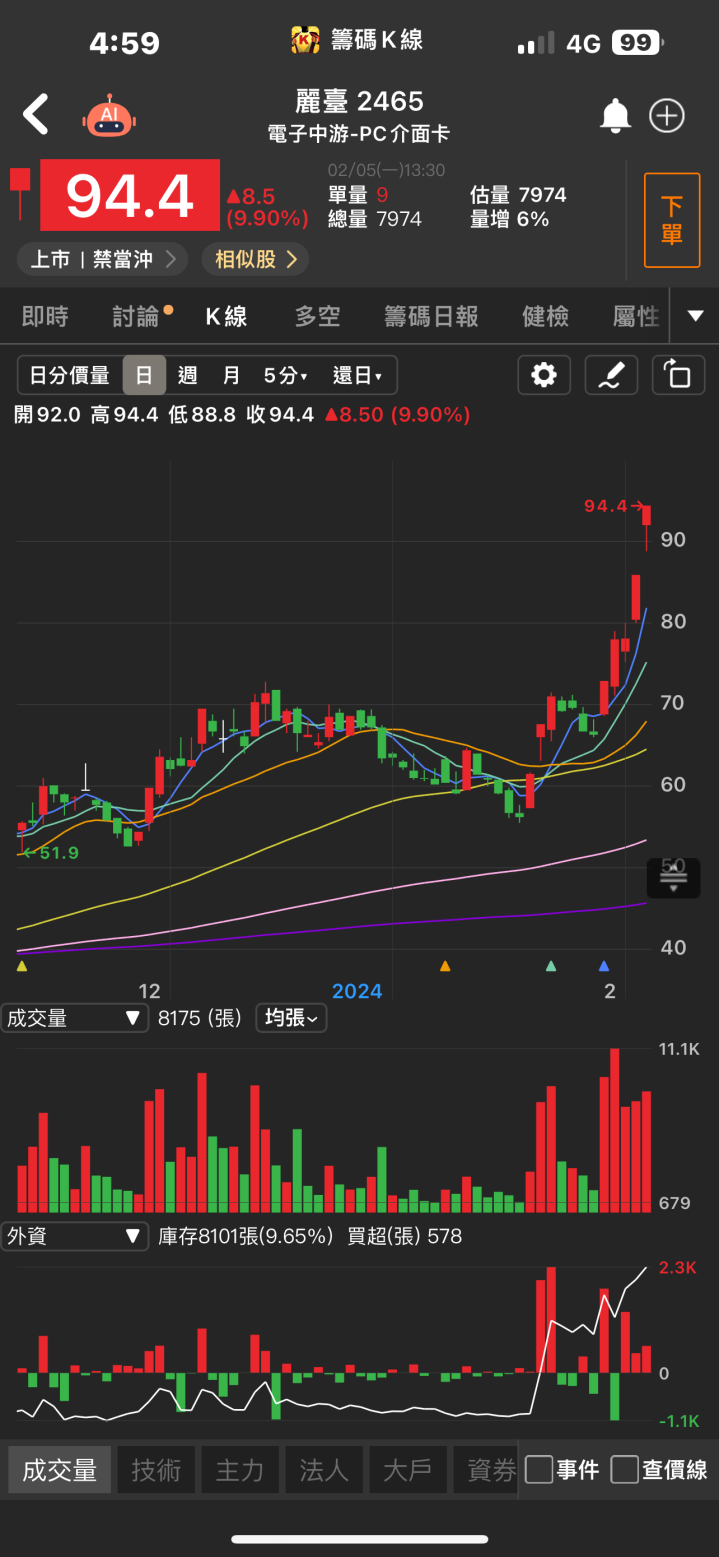Open the 均張 dropdown
This screenshot has height=1557, width=719.
(x=291, y=1019)
